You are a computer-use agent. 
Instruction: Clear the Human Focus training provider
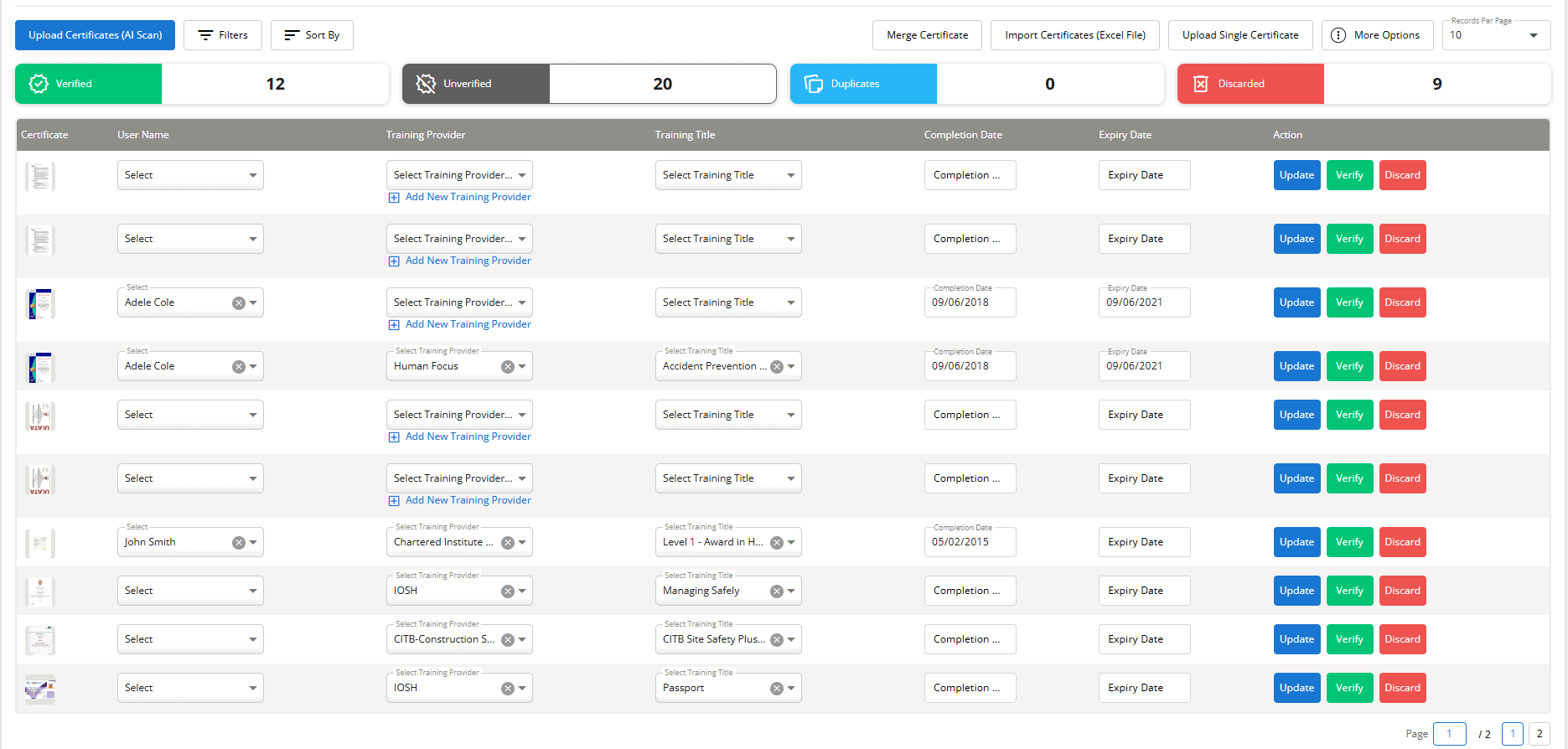(508, 367)
